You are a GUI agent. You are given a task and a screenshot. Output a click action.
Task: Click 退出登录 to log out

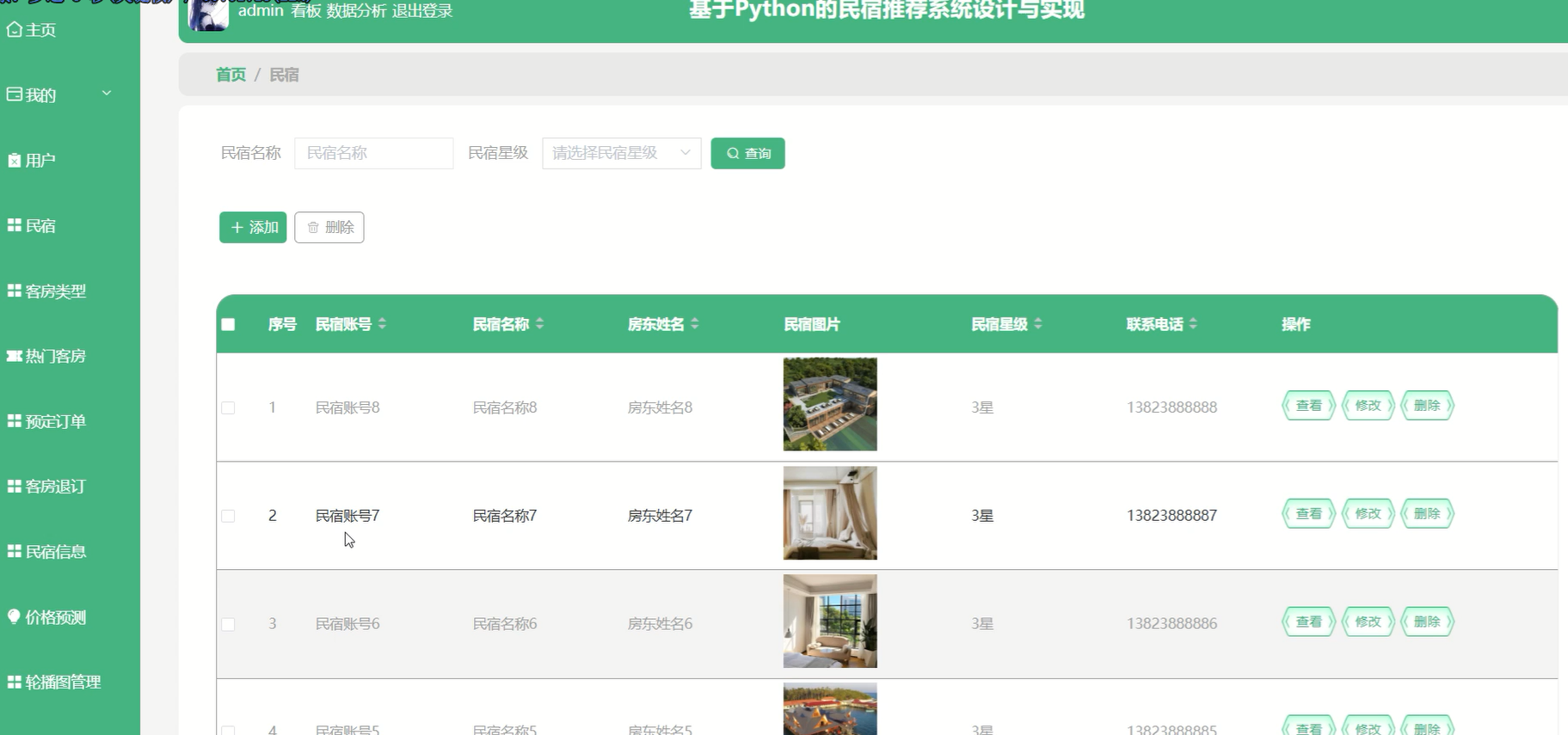pos(422,11)
